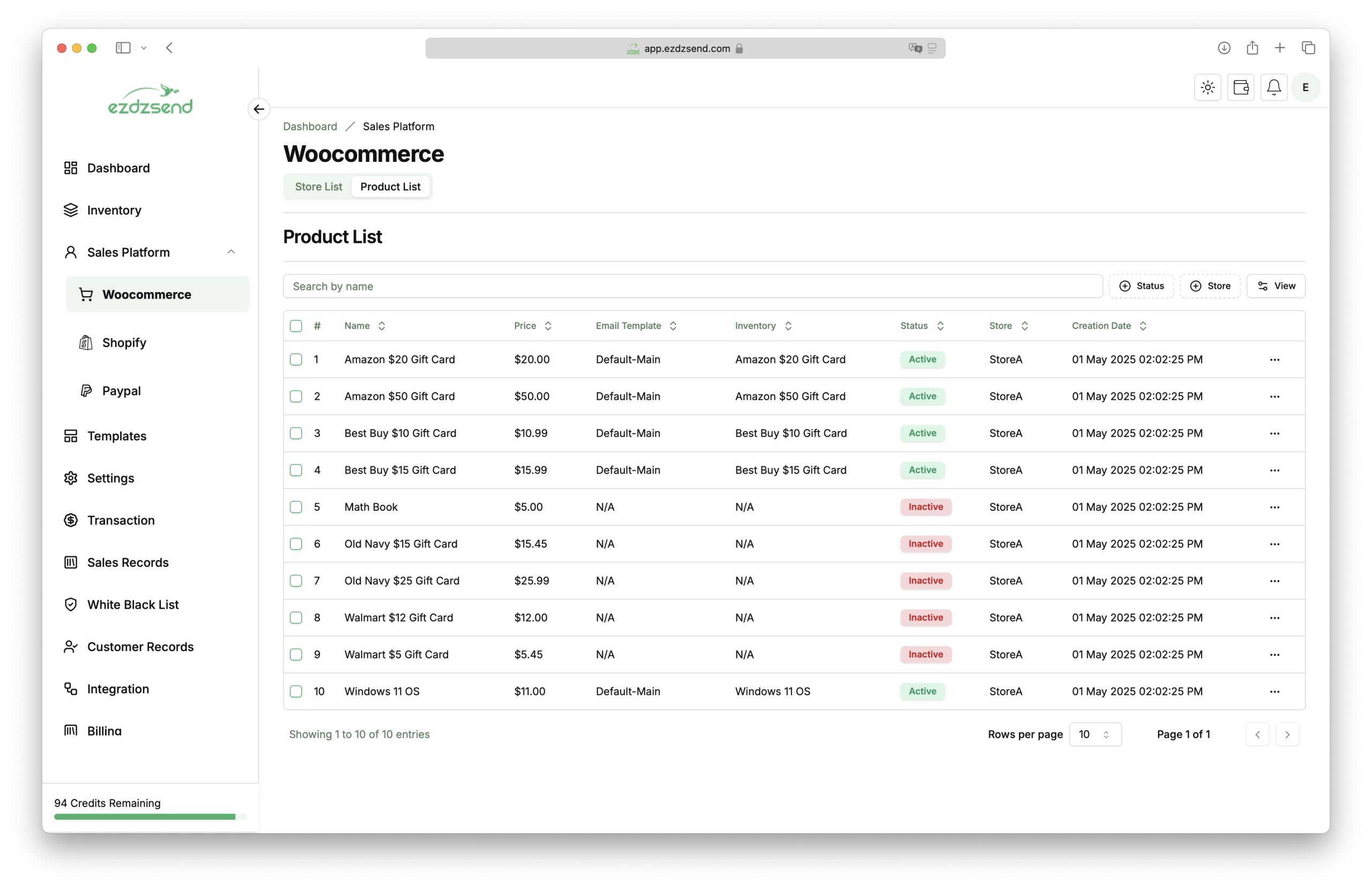Image resolution: width=1372 pixels, height=889 pixels.
Task: Click the White Black List shield icon
Action: pos(70,604)
